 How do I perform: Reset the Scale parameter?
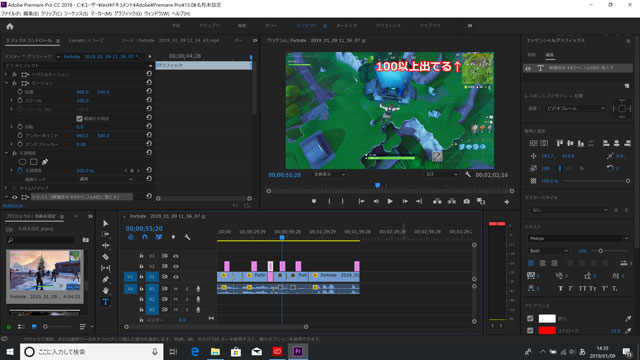click(x=149, y=100)
